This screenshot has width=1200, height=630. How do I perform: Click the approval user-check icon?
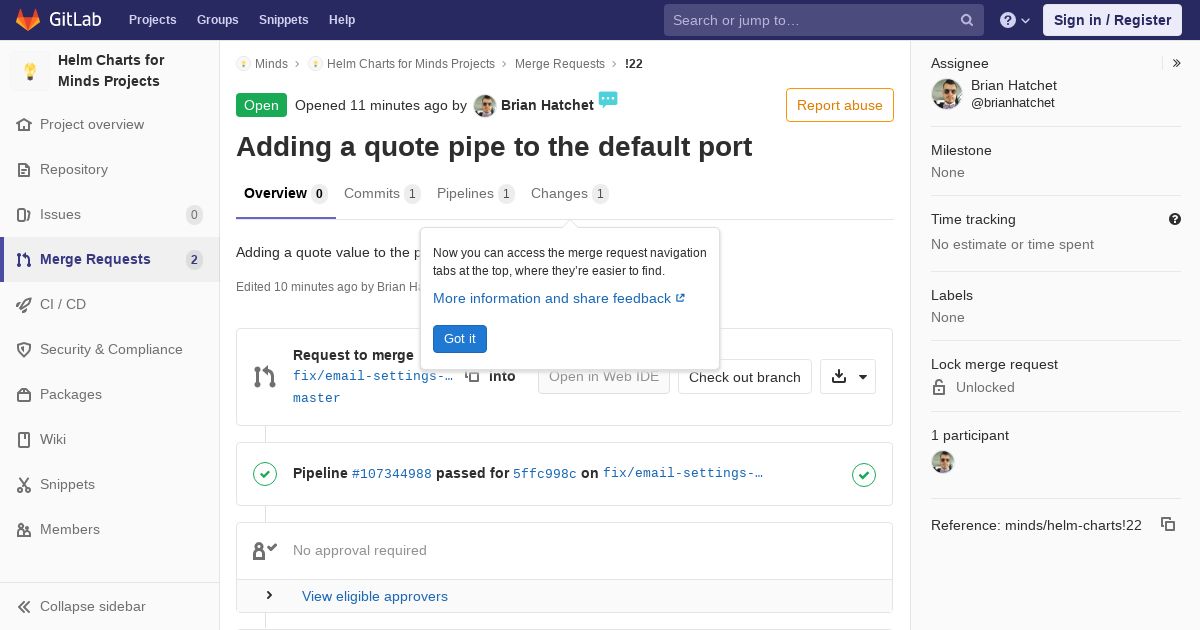tap(265, 550)
